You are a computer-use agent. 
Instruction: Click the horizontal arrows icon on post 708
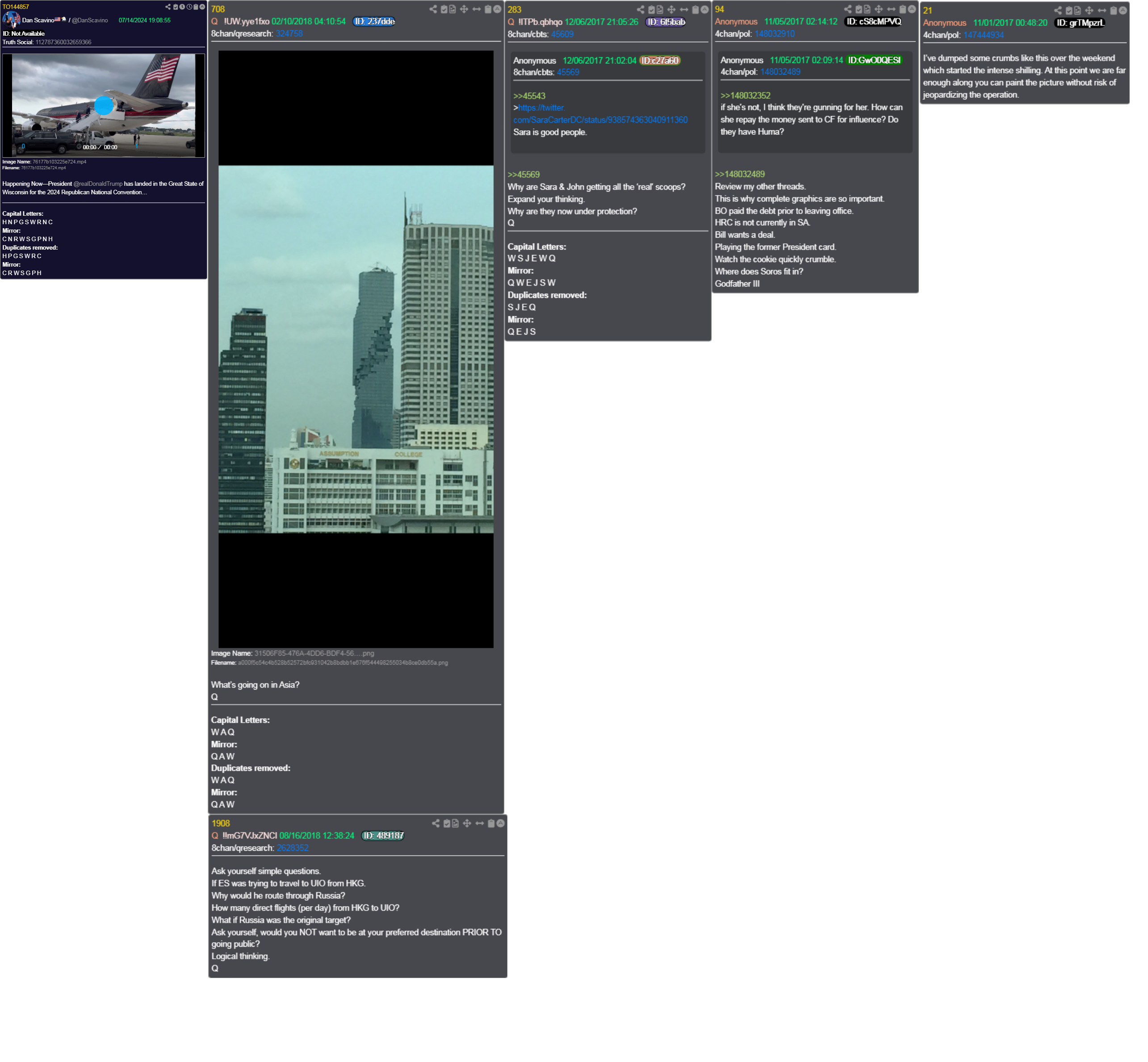477,9
